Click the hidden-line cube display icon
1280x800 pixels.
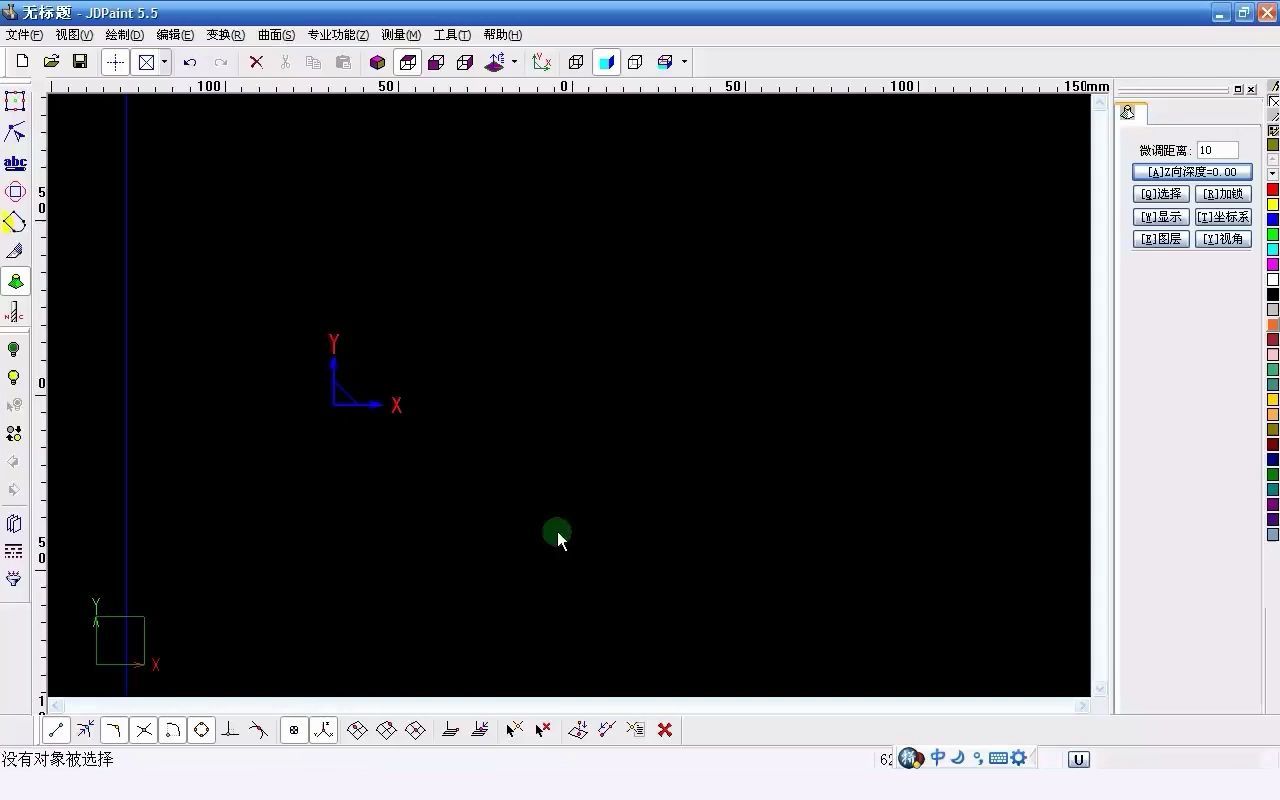pyautogui.click(x=465, y=62)
